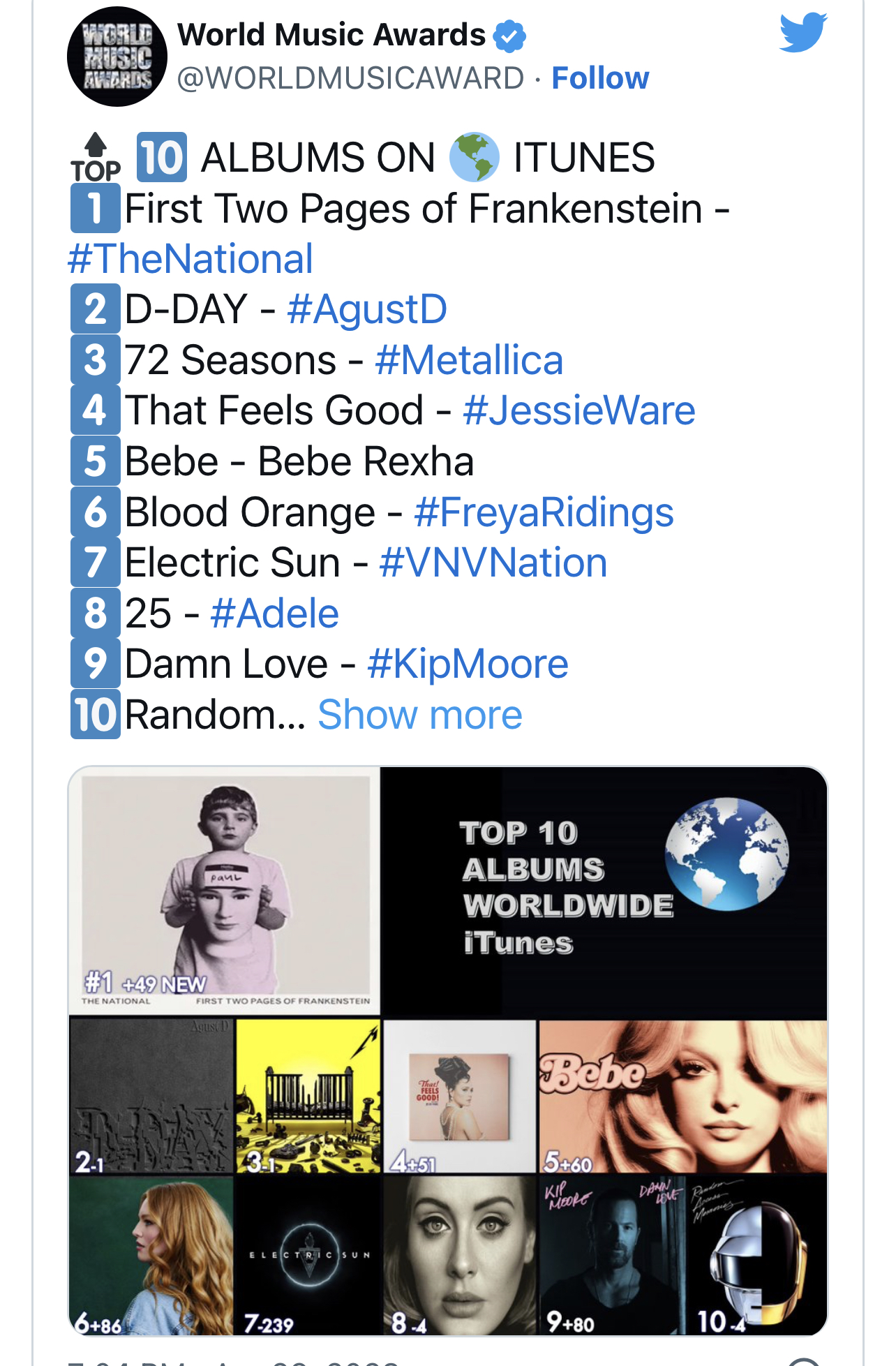896x1366 pixels.
Task: Visit the #FreyaRidings hashtag
Action: (x=544, y=512)
